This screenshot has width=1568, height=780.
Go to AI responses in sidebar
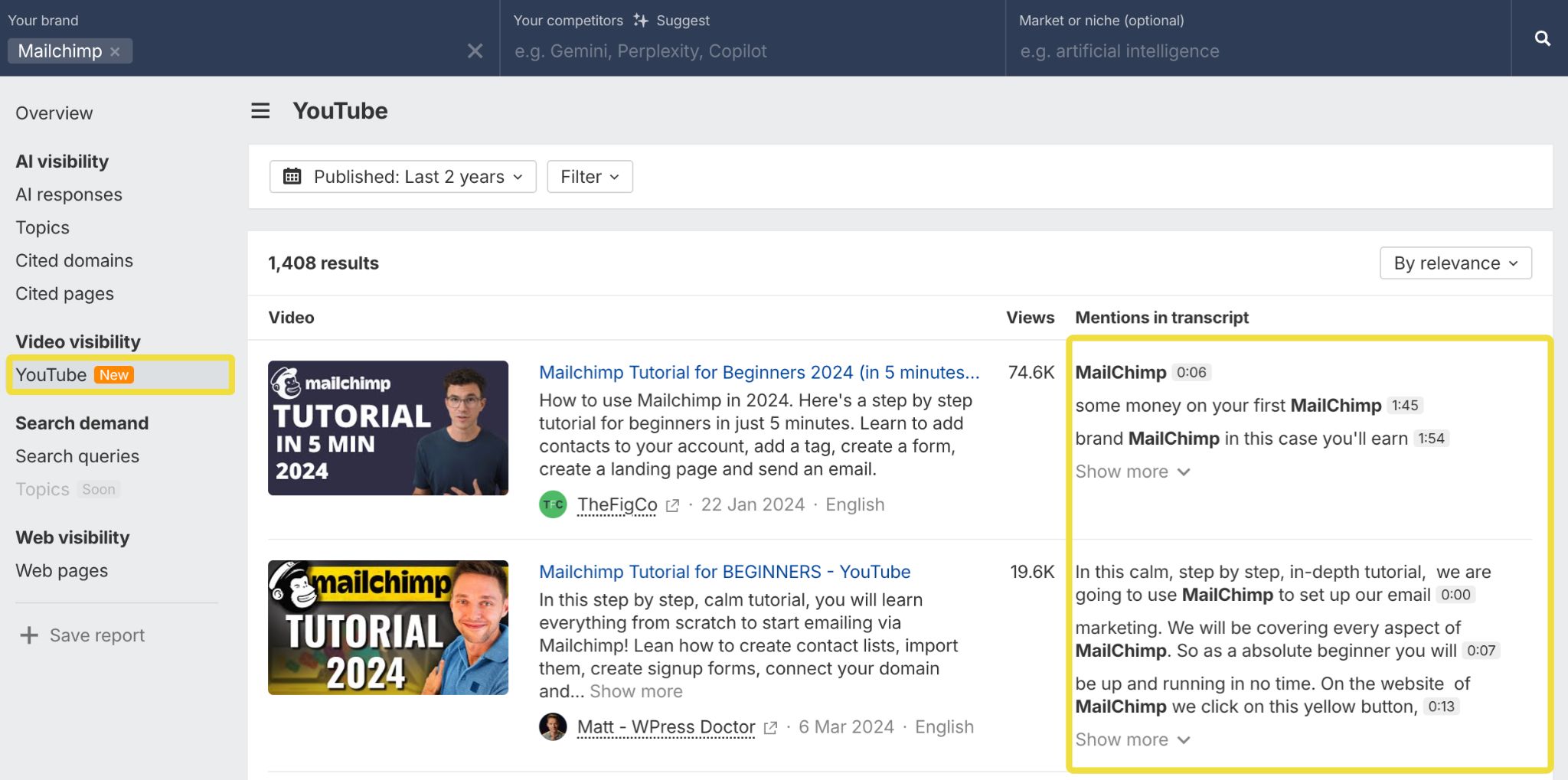(x=69, y=194)
